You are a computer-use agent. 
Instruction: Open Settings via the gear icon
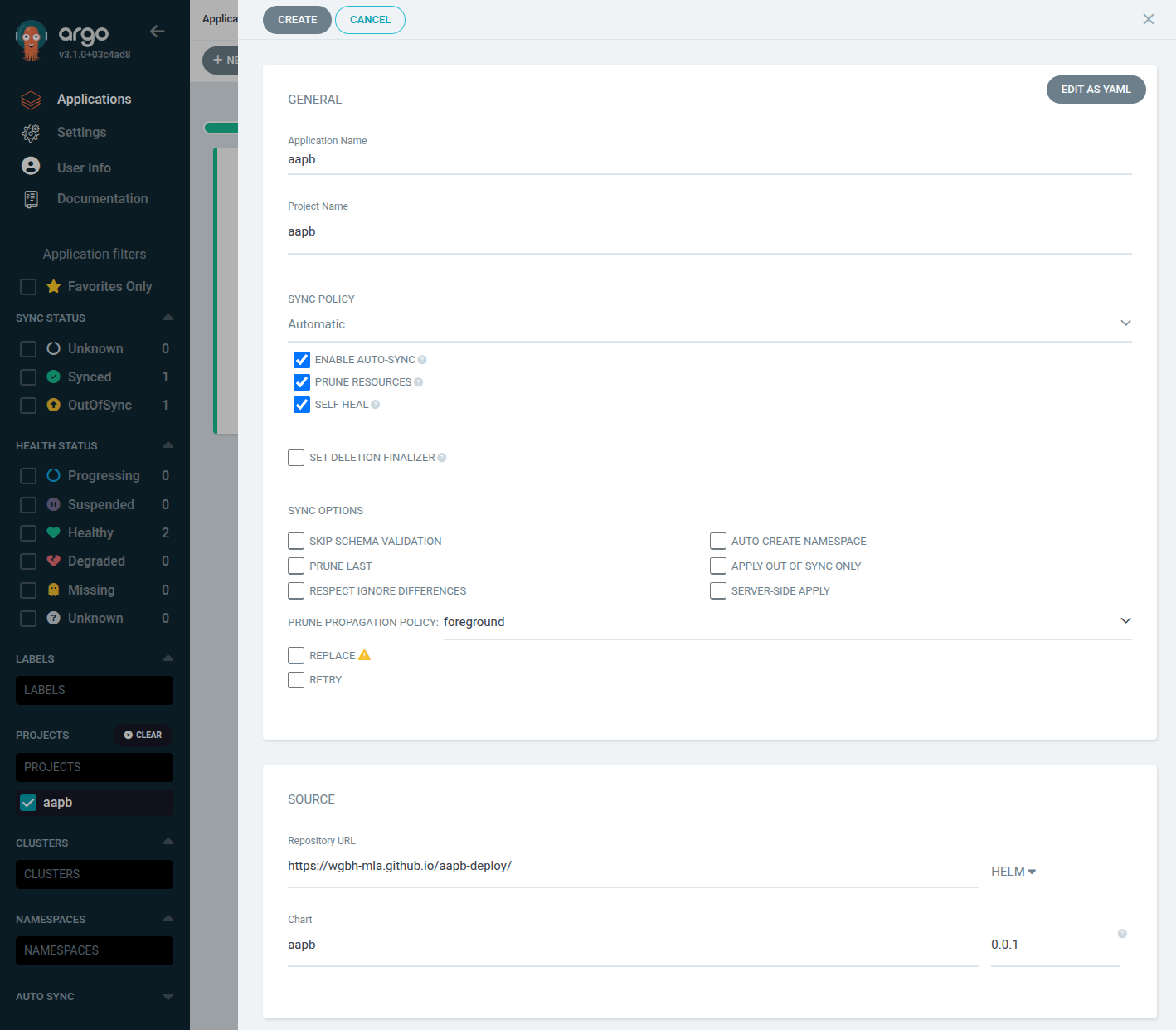click(31, 133)
